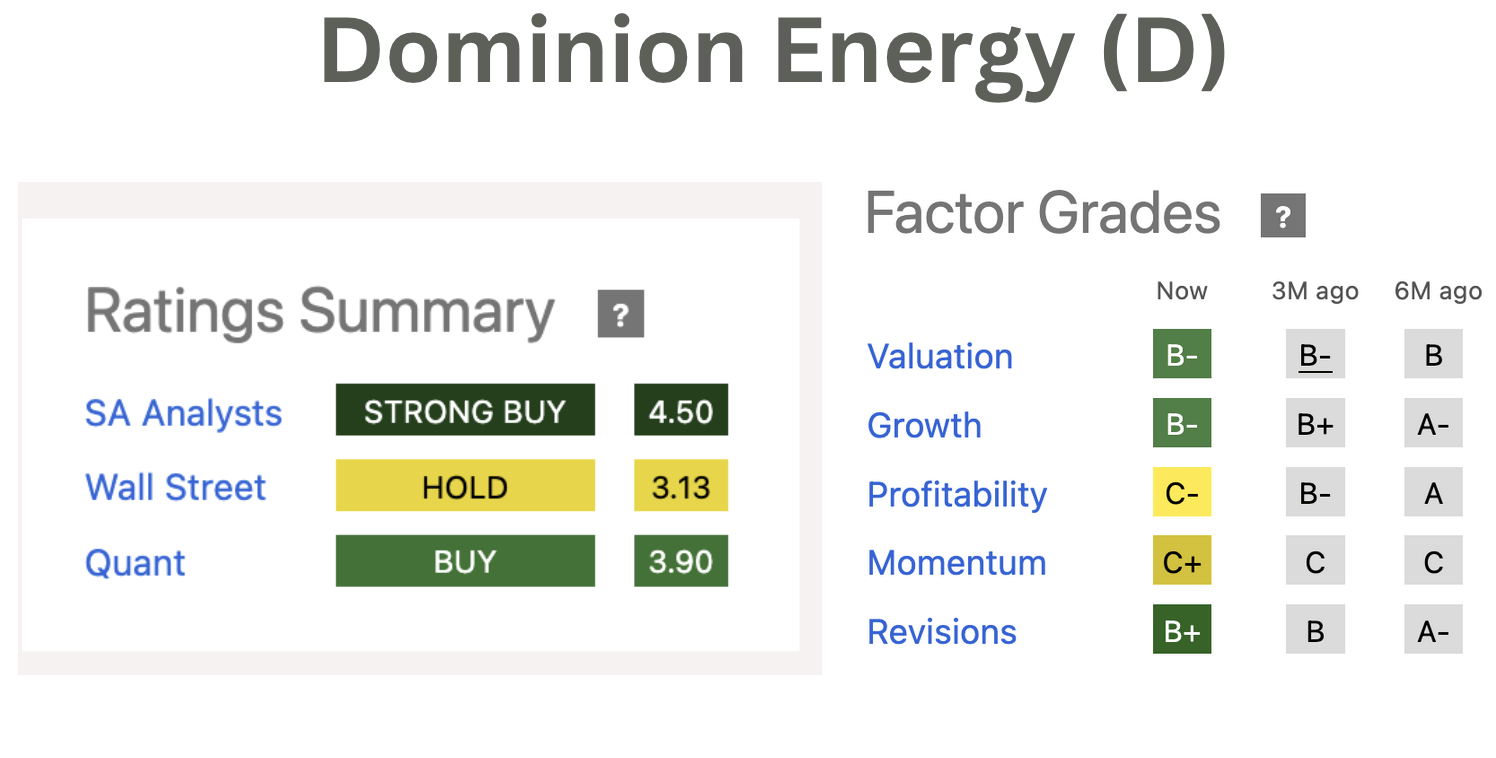Select the Revisions B+ grade badge
This screenshot has height=758, width=1496.
pos(1182,630)
